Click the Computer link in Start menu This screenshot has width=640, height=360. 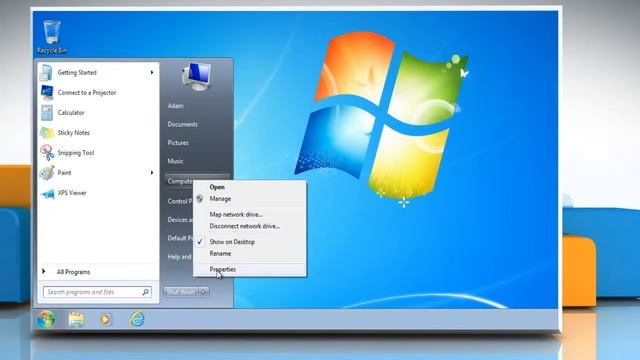tap(180, 181)
